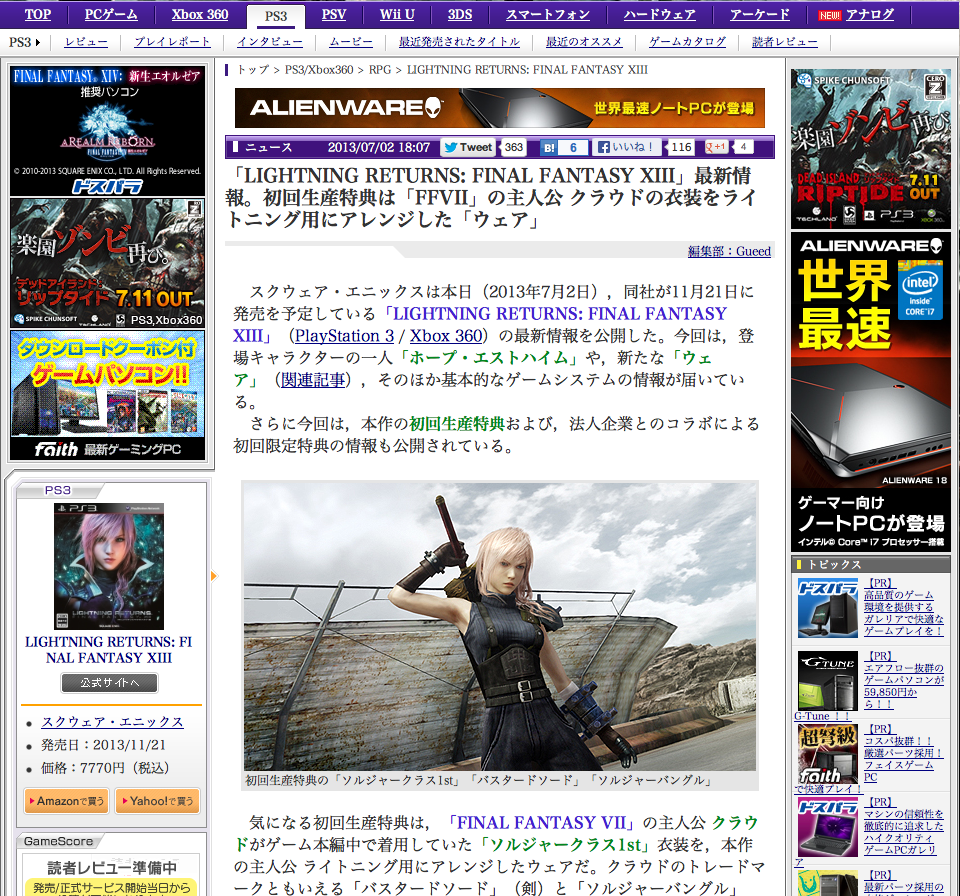Switch to the Xbox 360 tab

tap(200, 14)
